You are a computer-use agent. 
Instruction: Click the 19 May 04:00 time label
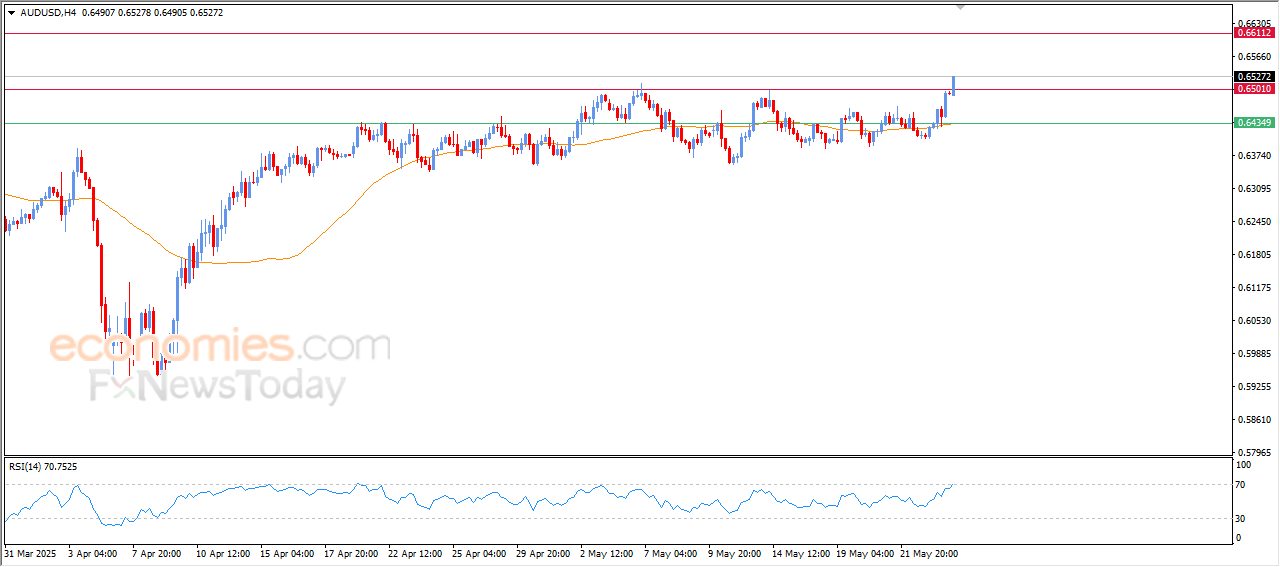pyautogui.click(x=863, y=552)
